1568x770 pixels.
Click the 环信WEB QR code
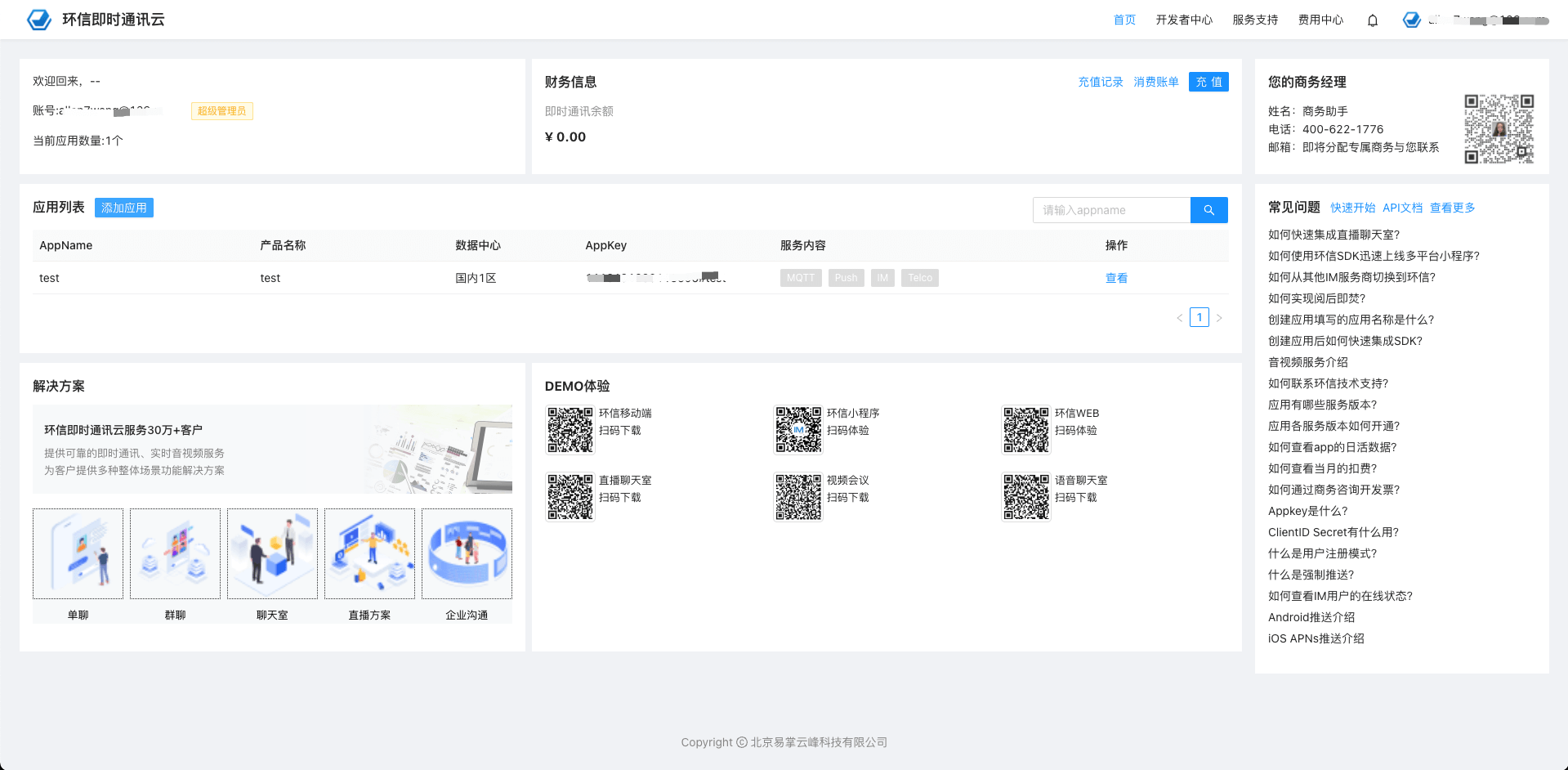[x=1026, y=430]
